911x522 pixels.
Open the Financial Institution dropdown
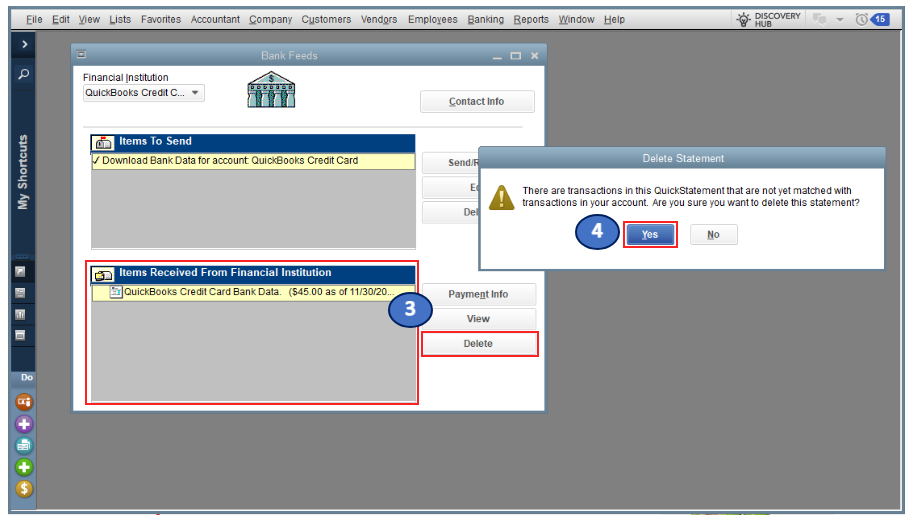pos(144,93)
